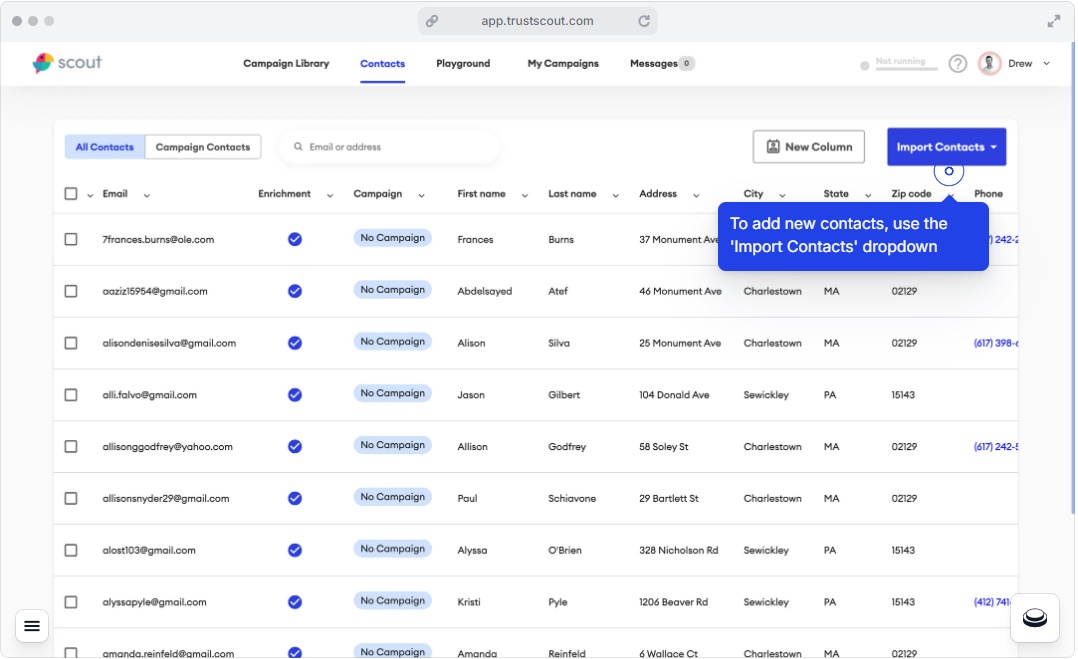Click Drew's profile avatar
The height and width of the screenshot is (659, 1078).
989,63
